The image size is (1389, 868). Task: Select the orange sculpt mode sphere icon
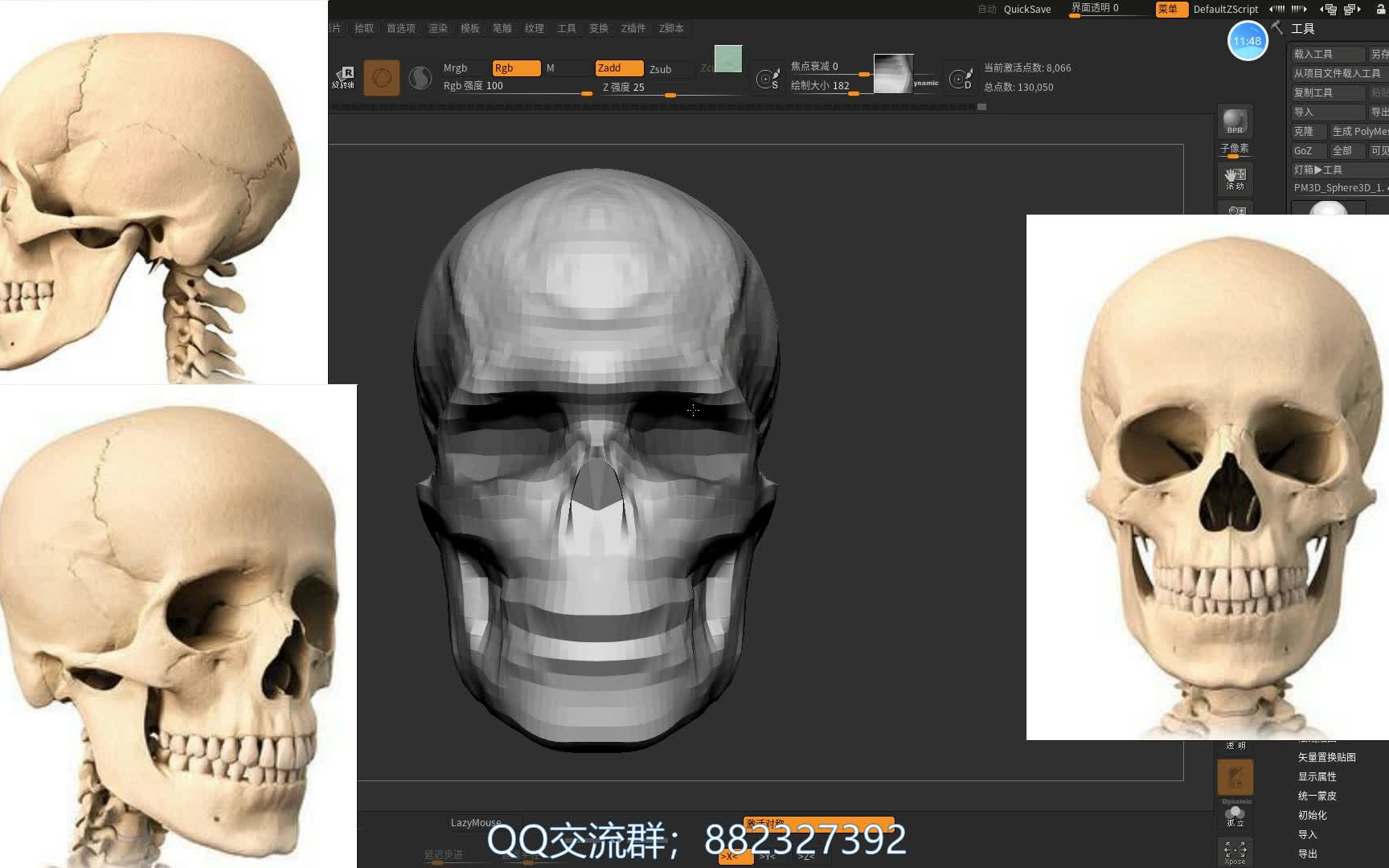pyautogui.click(x=382, y=78)
